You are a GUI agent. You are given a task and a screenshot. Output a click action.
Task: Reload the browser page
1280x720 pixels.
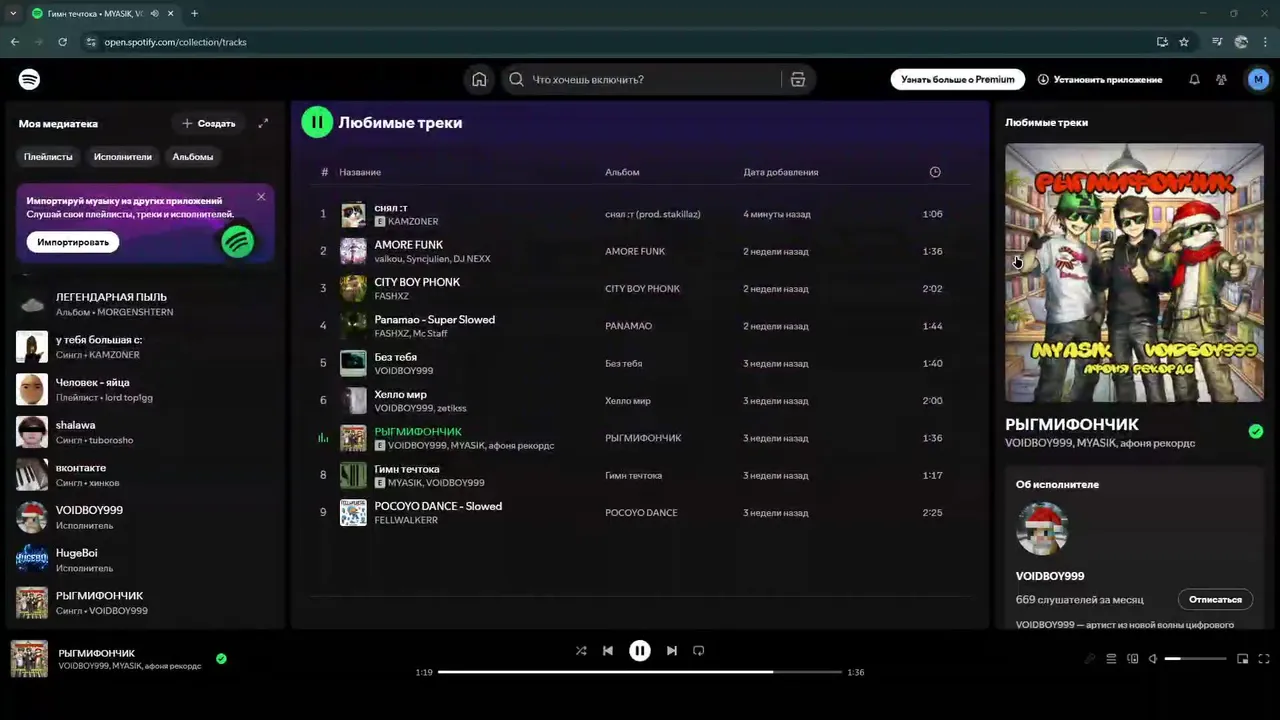[62, 42]
